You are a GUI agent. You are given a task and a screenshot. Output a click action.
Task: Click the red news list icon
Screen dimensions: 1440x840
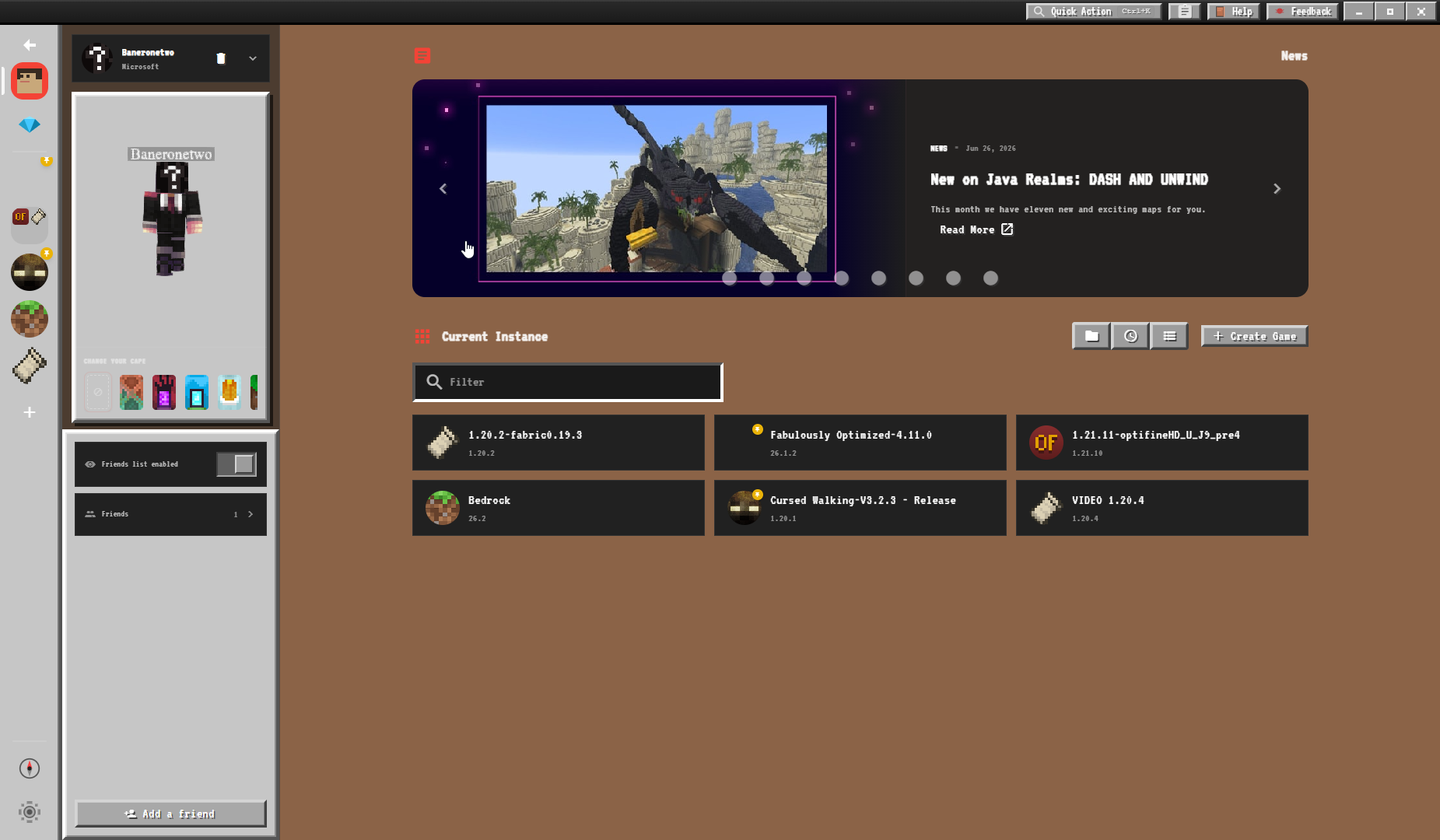click(422, 56)
